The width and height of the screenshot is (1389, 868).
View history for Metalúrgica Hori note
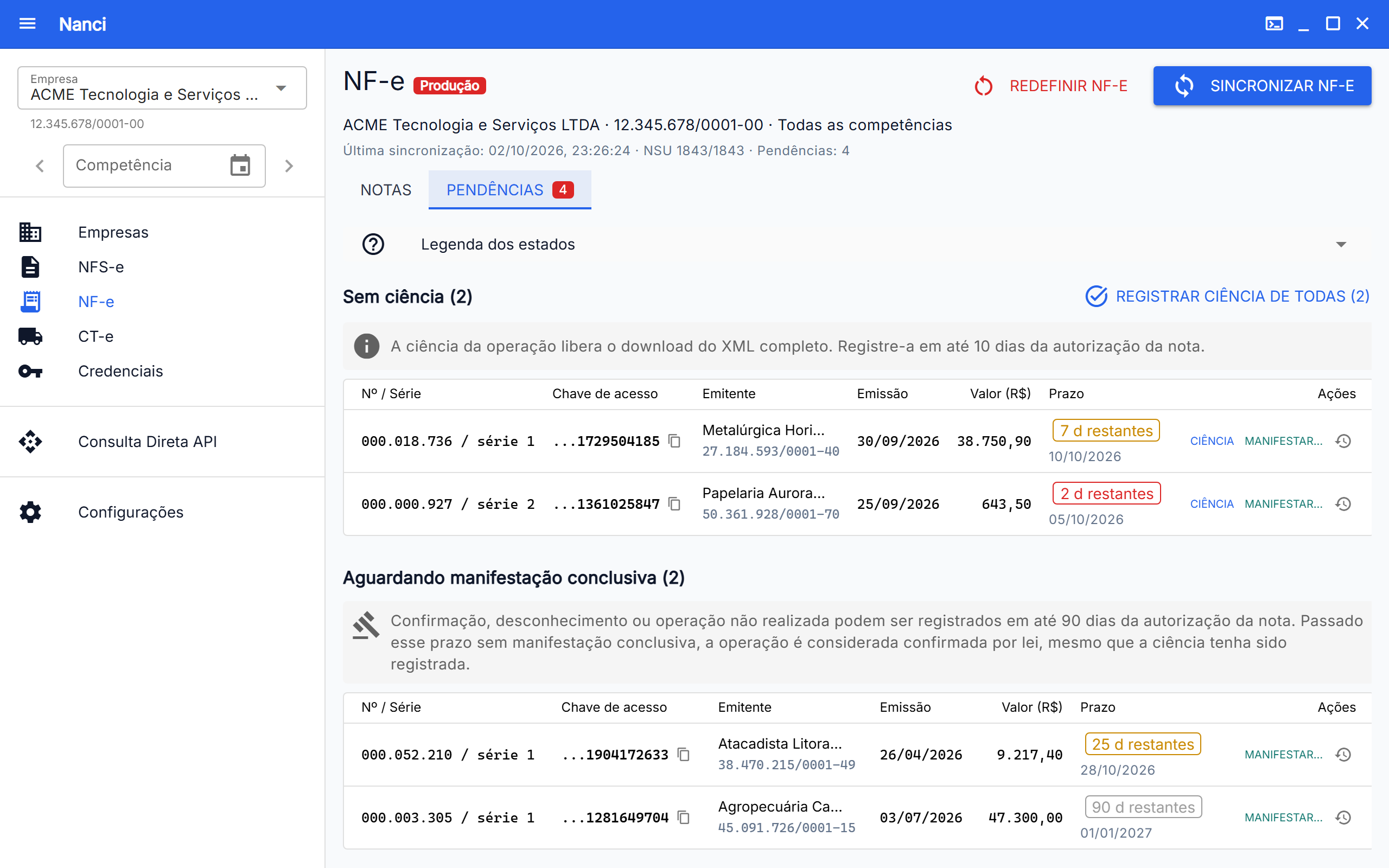tap(1343, 441)
